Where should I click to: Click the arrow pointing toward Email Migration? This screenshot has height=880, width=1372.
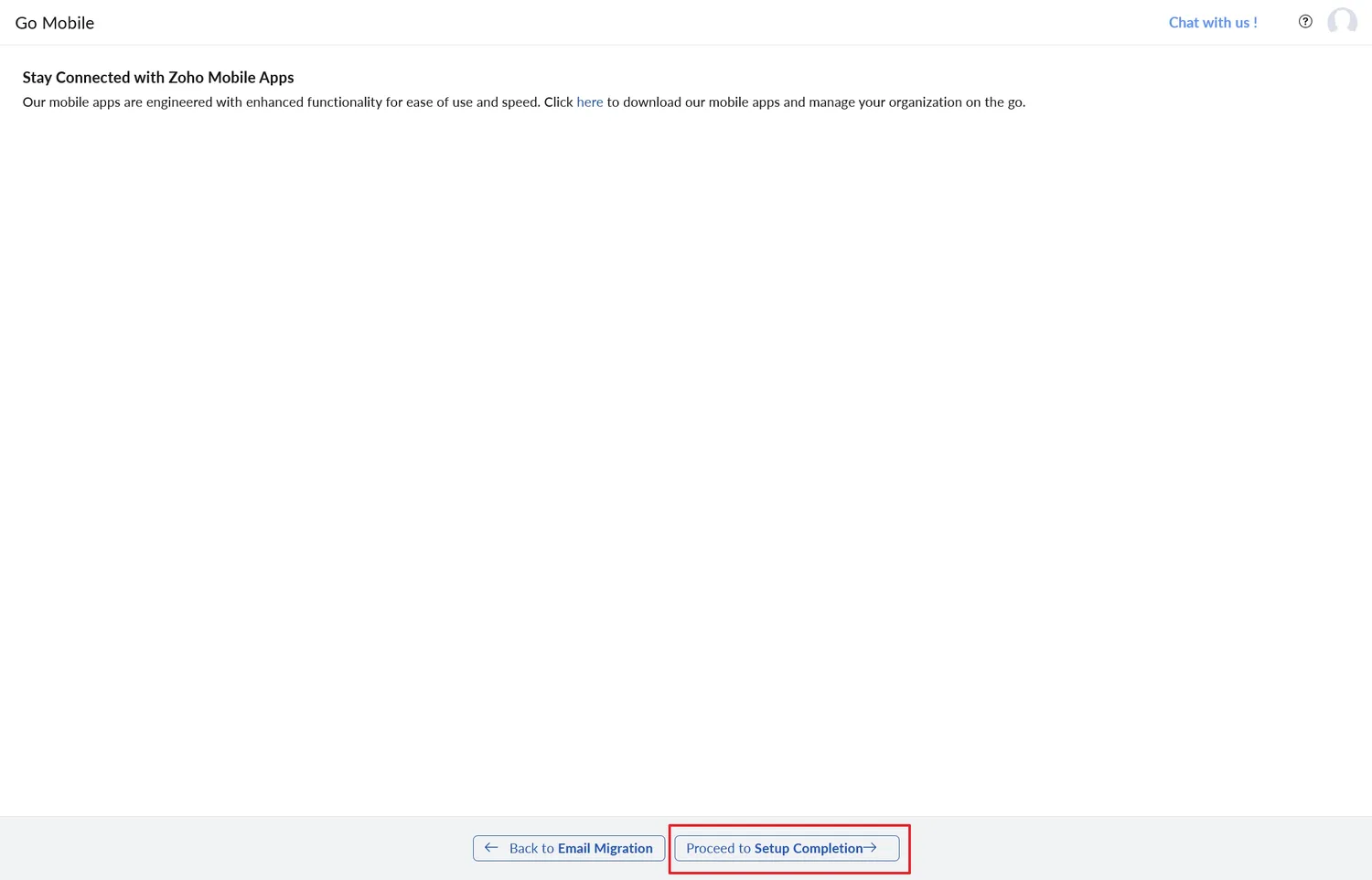[490, 848]
